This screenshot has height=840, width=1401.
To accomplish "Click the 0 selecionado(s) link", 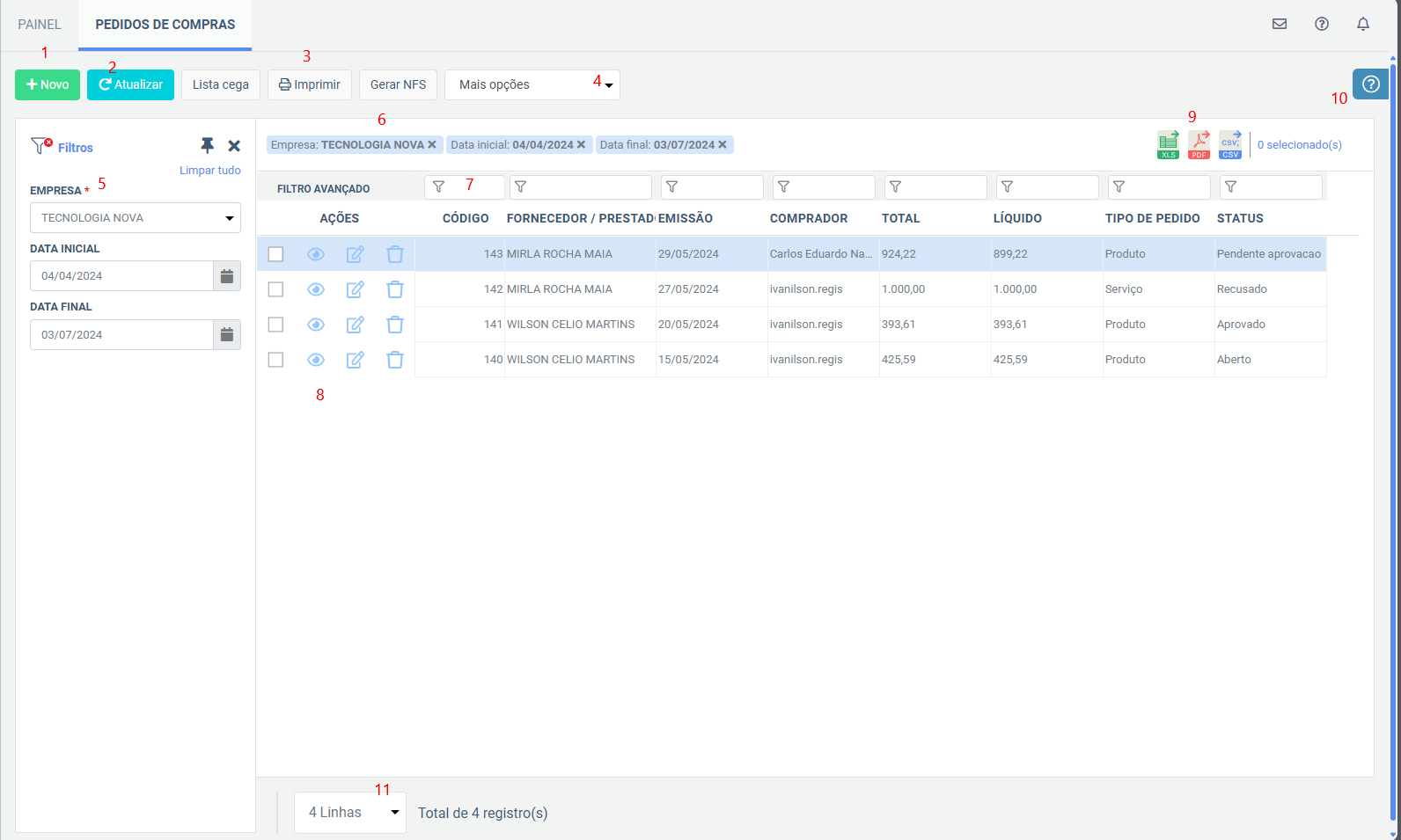I will [x=1300, y=145].
